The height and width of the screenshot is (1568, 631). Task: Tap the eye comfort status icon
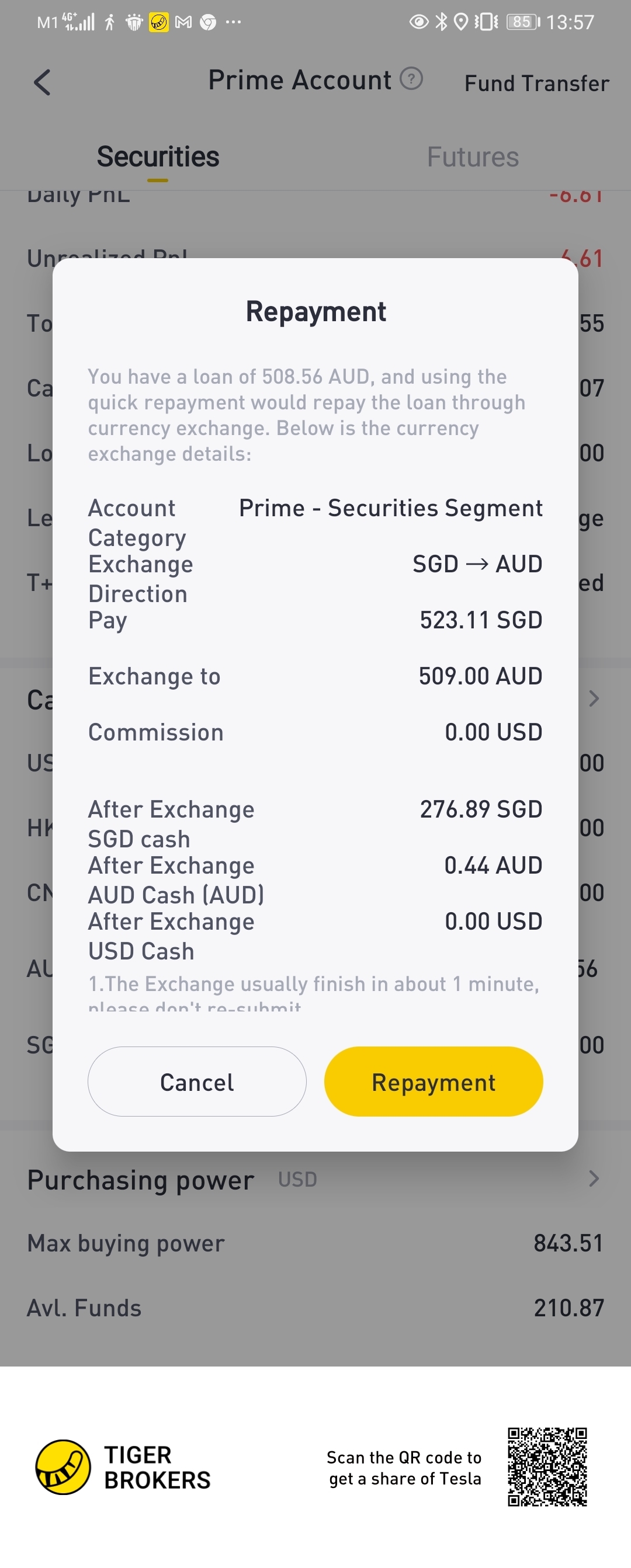[x=418, y=23]
